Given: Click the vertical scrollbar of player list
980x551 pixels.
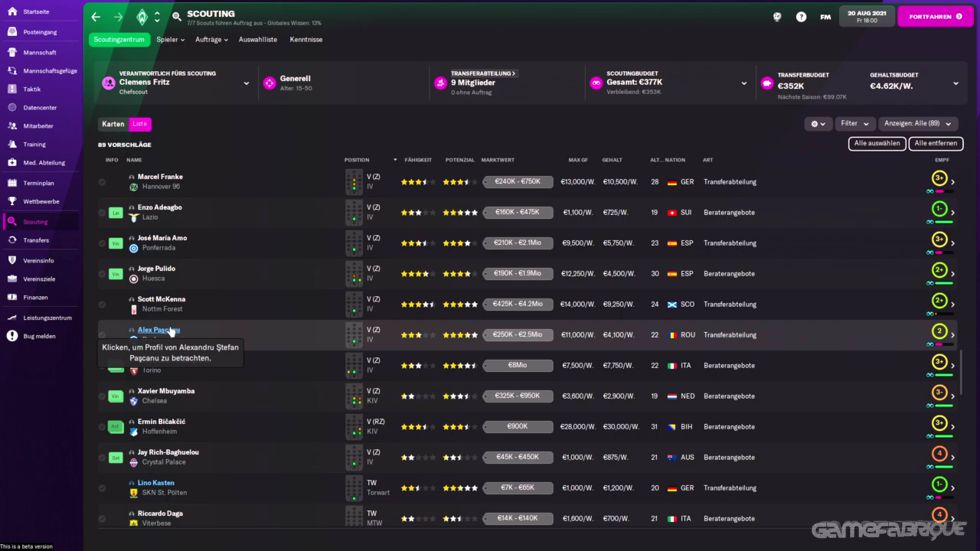Looking at the screenshot, I should tap(961, 372).
